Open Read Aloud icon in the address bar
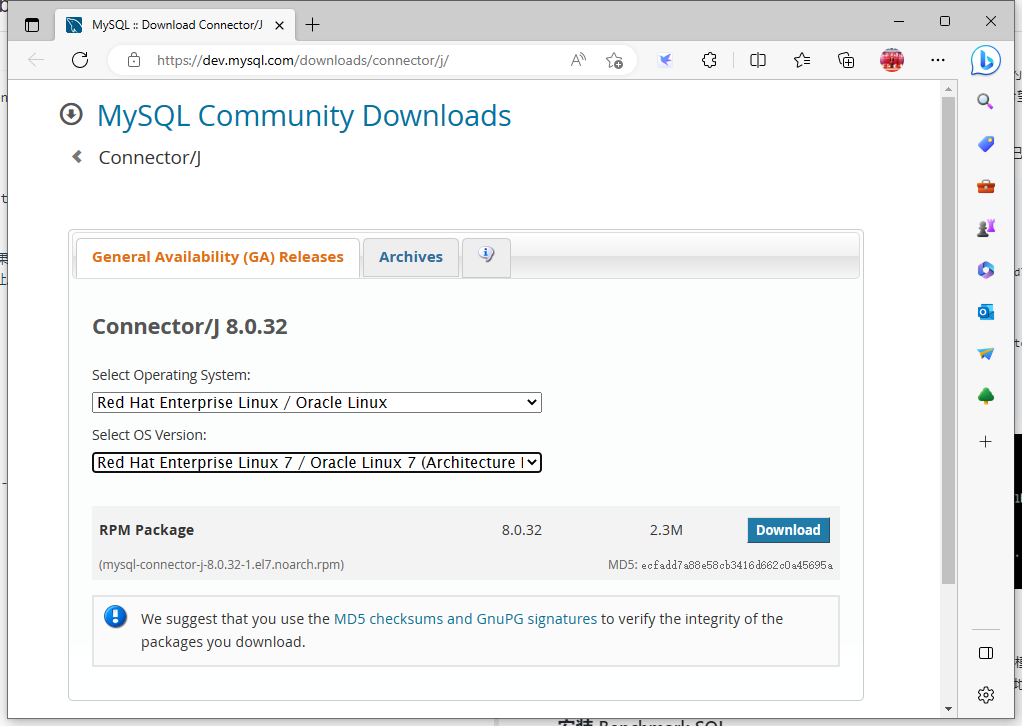 point(578,60)
